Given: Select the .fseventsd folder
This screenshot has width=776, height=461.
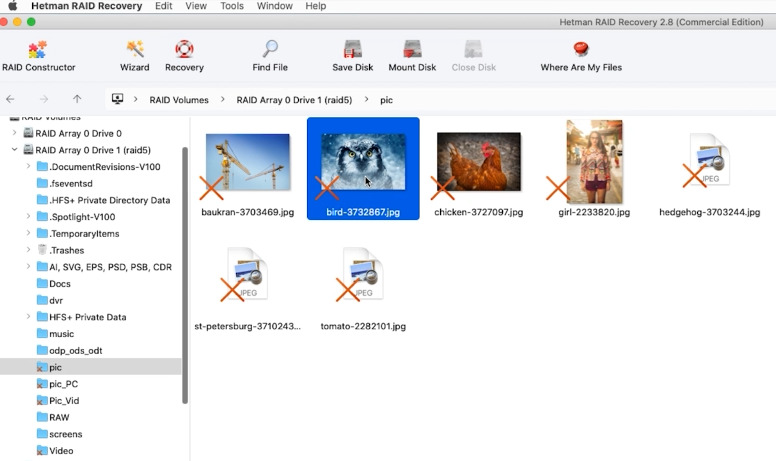Looking at the screenshot, I should pyautogui.click(x=65, y=184).
